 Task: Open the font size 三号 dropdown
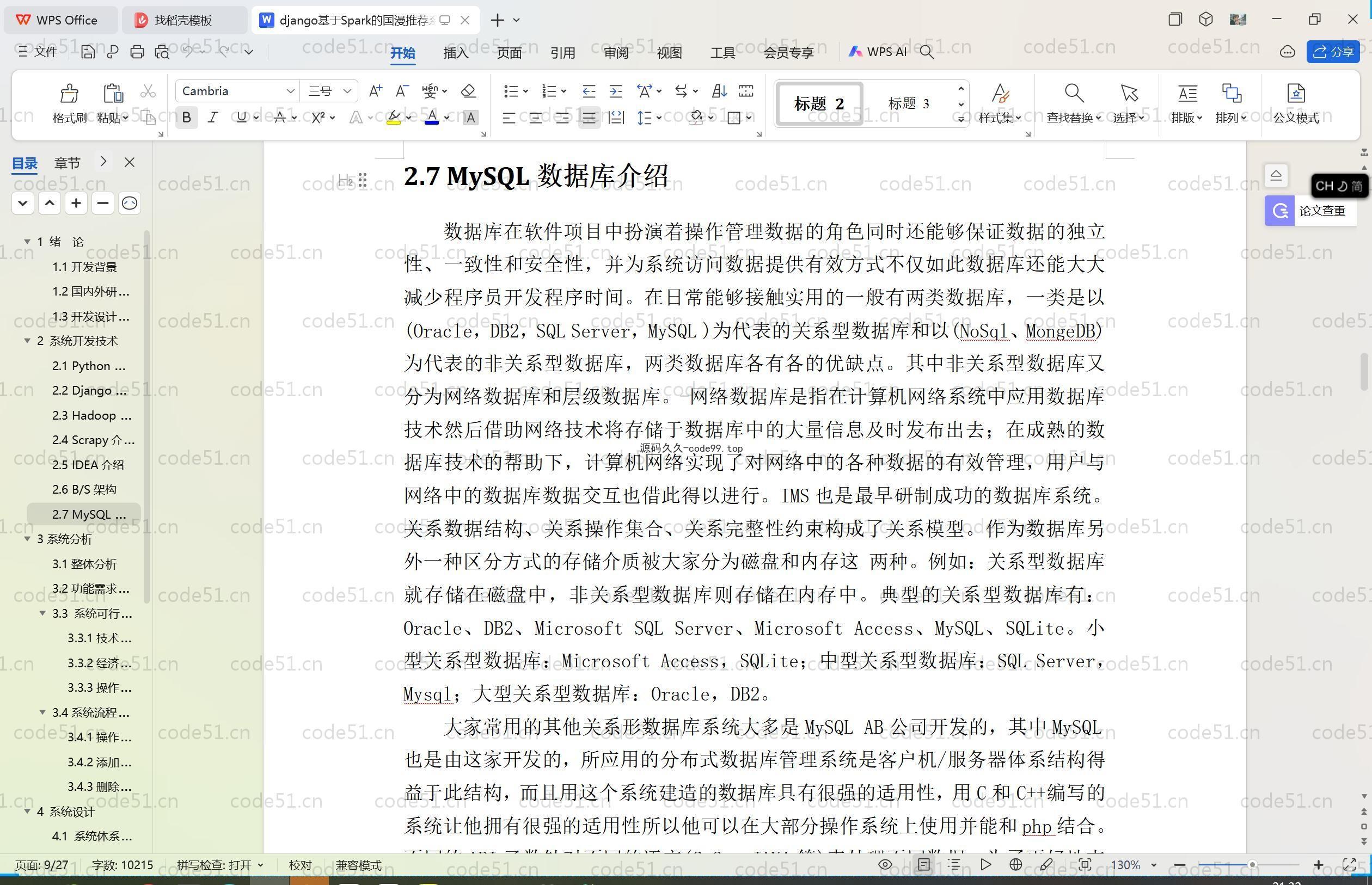pyautogui.click(x=347, y=91)
